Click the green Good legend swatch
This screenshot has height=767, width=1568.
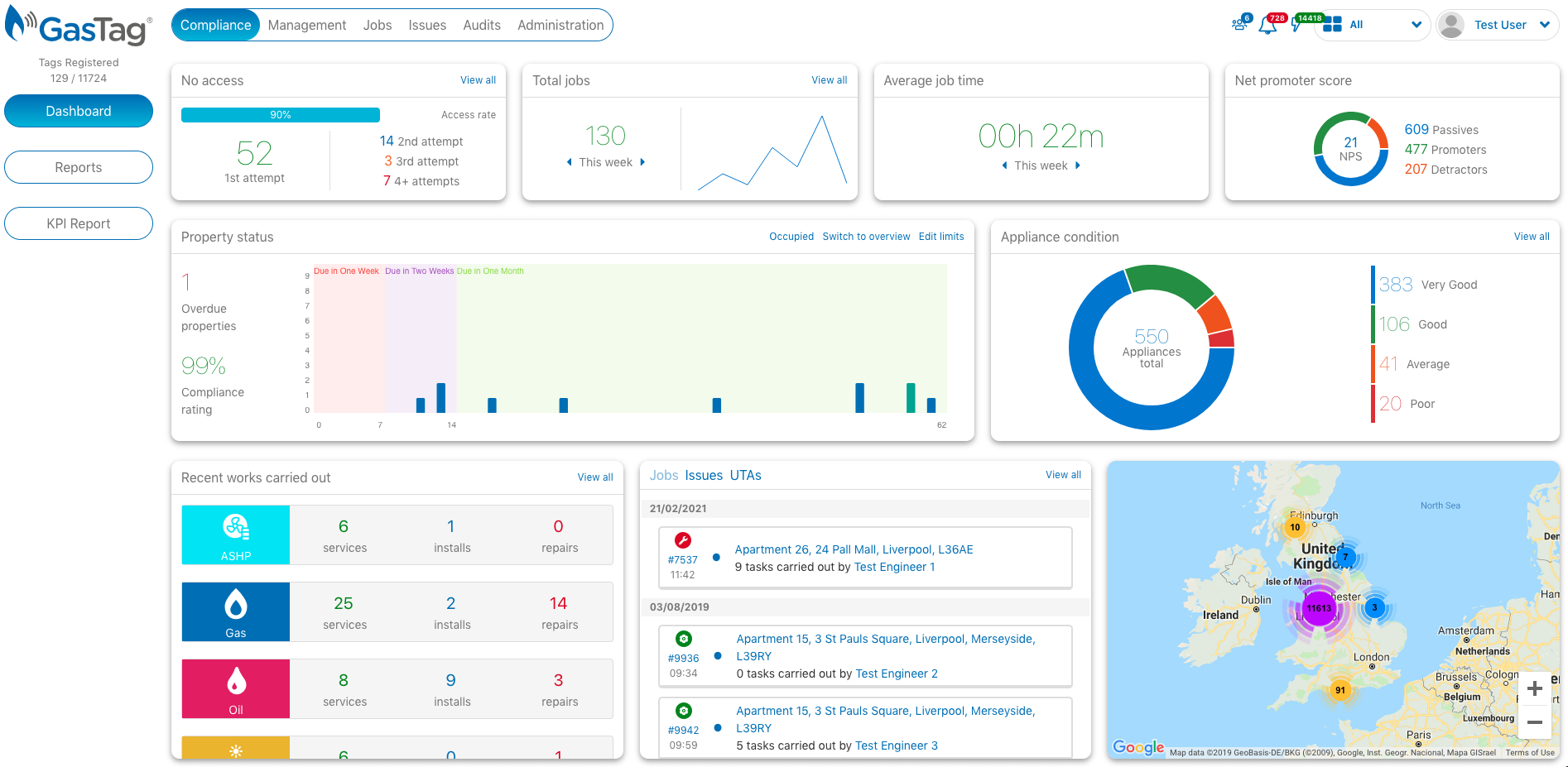[1373, 324]
